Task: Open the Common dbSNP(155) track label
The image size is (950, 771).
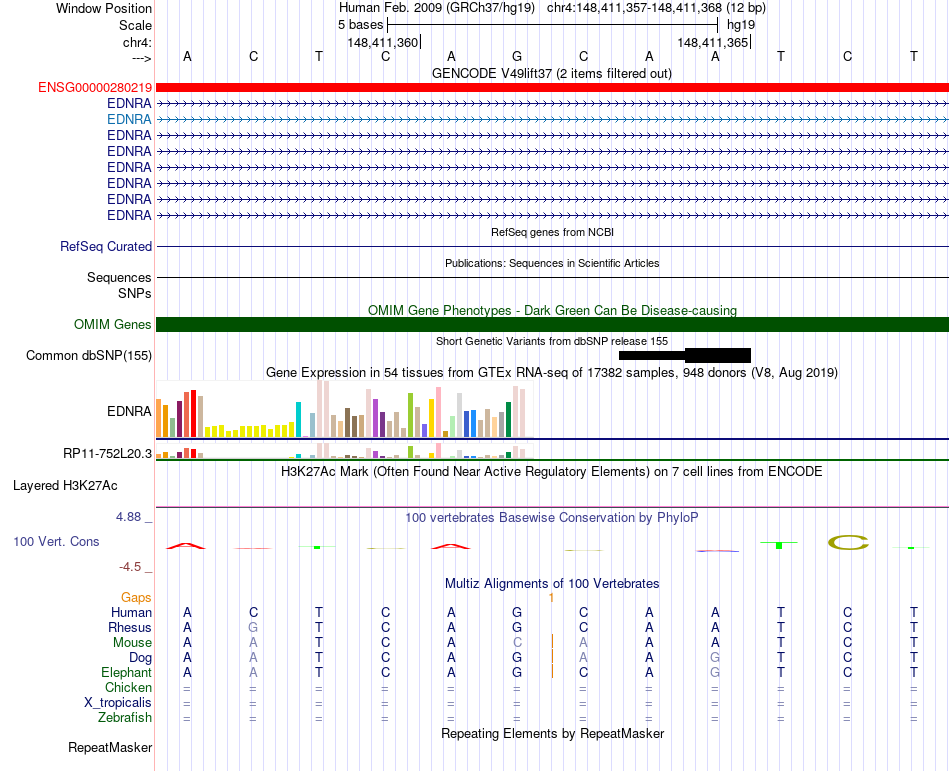Action: pyautogui.click(x=89, y=356)
